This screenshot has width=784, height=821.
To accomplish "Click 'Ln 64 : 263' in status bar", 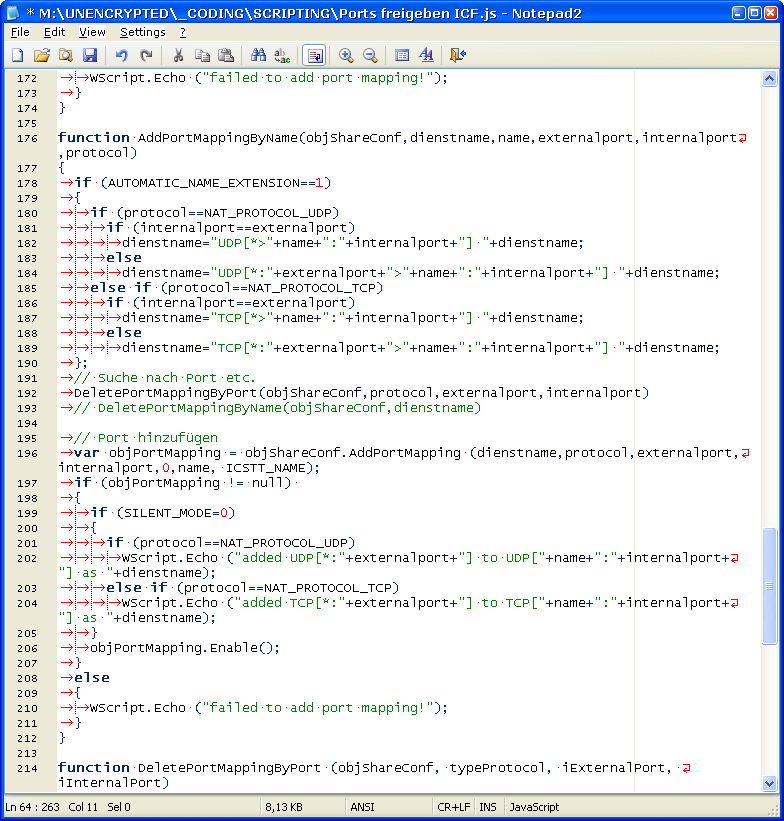I will [32, 807].
